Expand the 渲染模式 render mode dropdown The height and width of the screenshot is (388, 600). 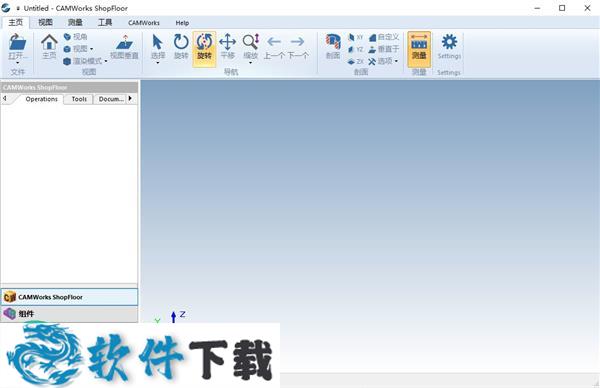pos(85,61)
